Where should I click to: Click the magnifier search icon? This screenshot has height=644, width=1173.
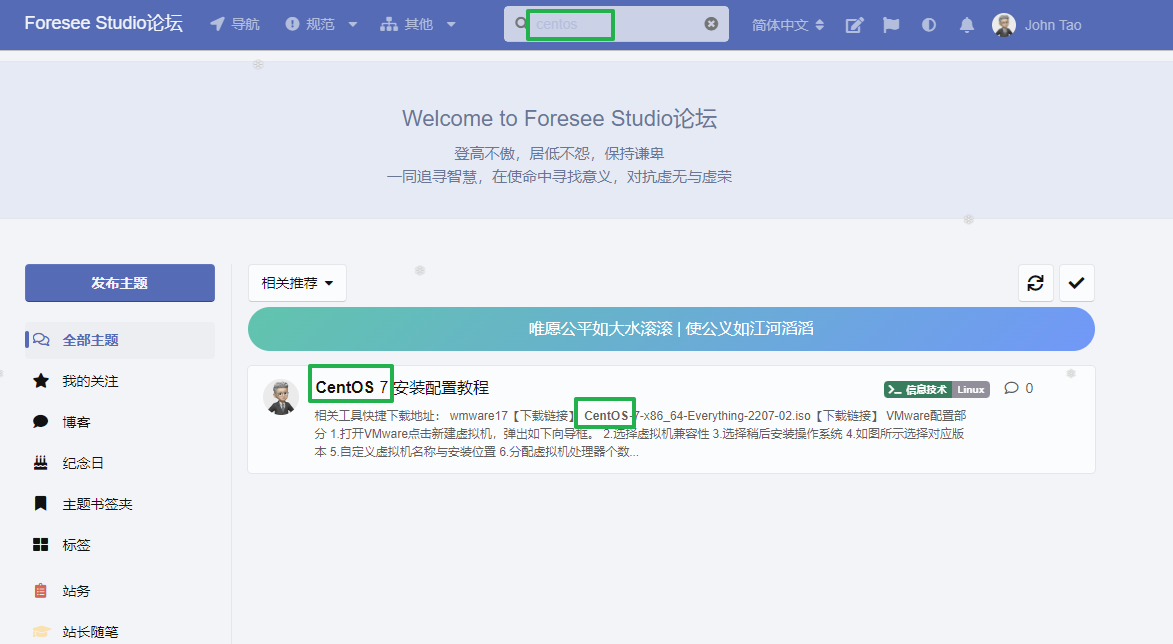click(x=520, y=24)
